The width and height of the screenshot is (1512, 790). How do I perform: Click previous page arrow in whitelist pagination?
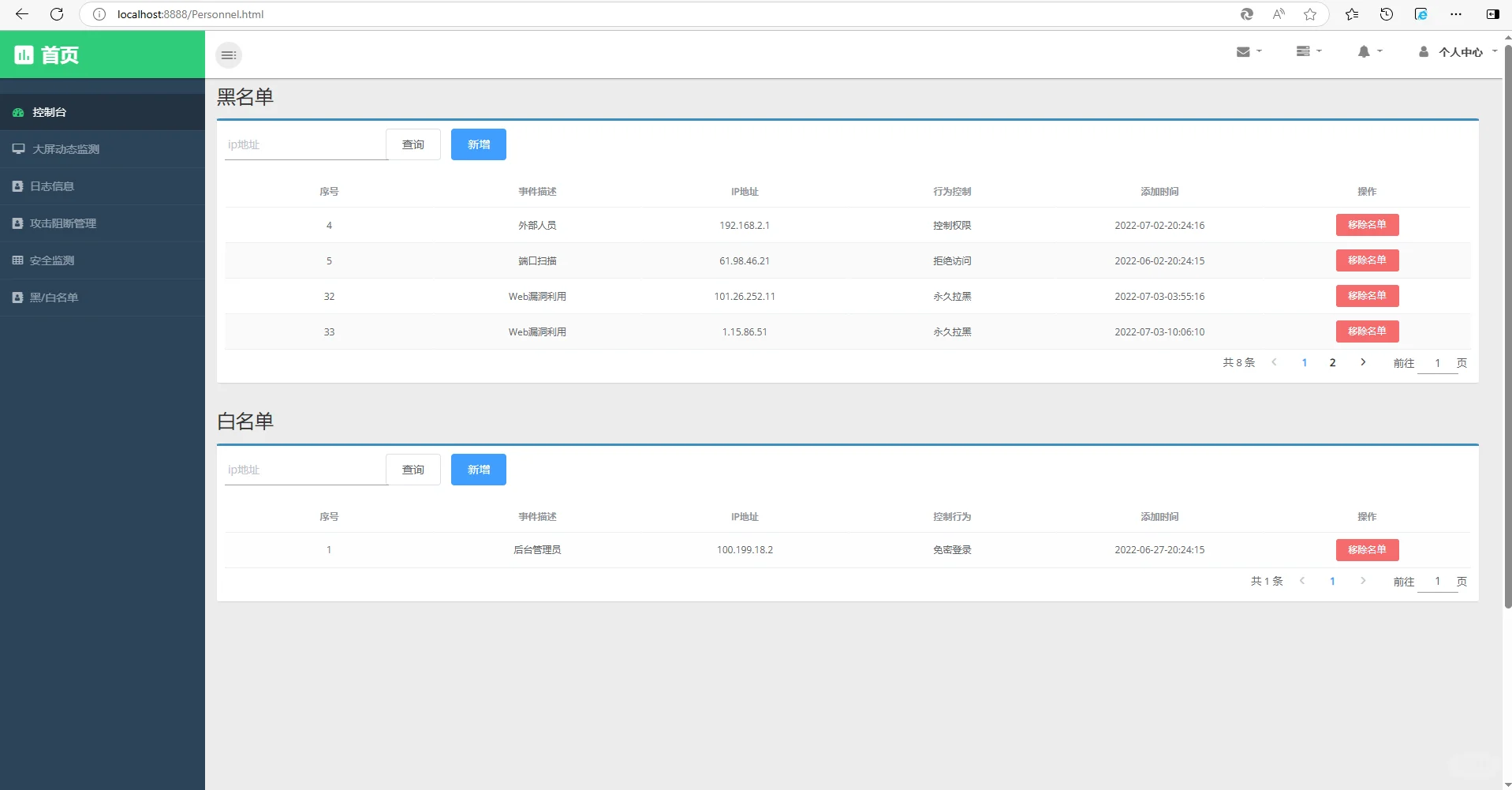1302,581
